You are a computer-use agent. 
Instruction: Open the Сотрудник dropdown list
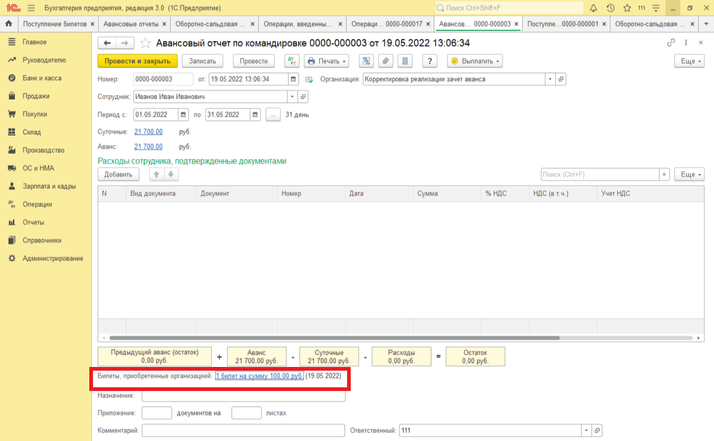292,97
